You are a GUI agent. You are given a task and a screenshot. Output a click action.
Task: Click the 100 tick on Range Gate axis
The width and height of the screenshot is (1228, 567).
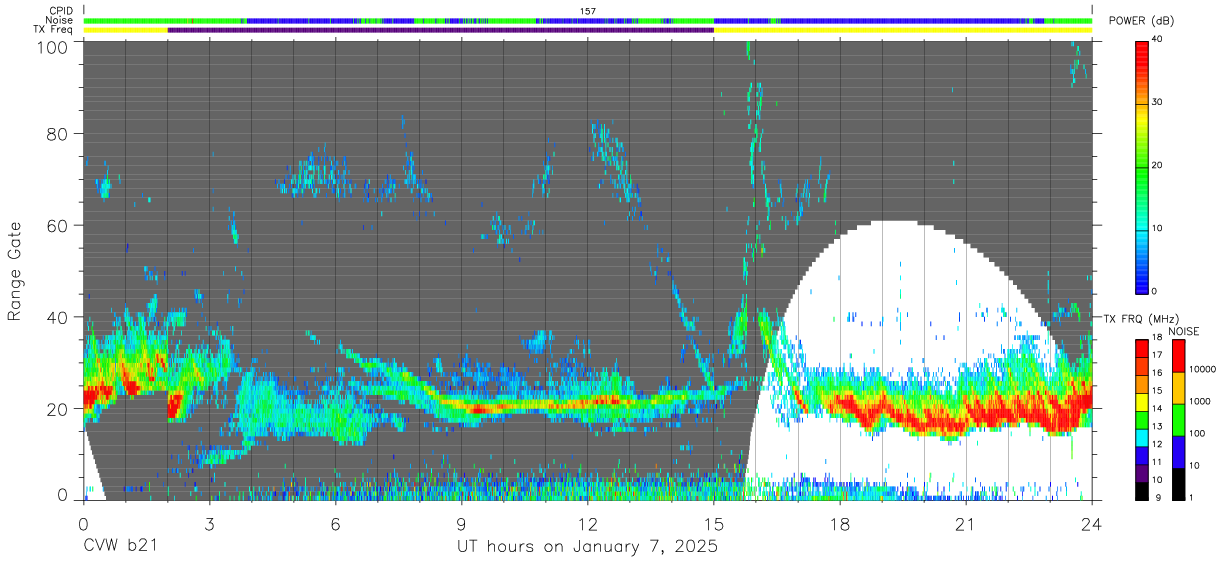click(54, 47)
